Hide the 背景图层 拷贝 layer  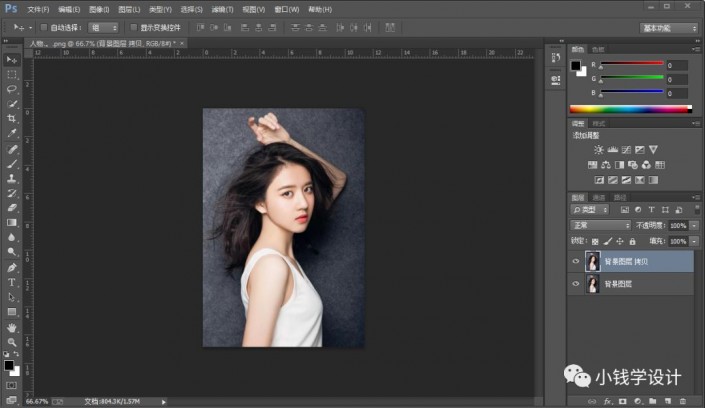click(x=576, y=261)
